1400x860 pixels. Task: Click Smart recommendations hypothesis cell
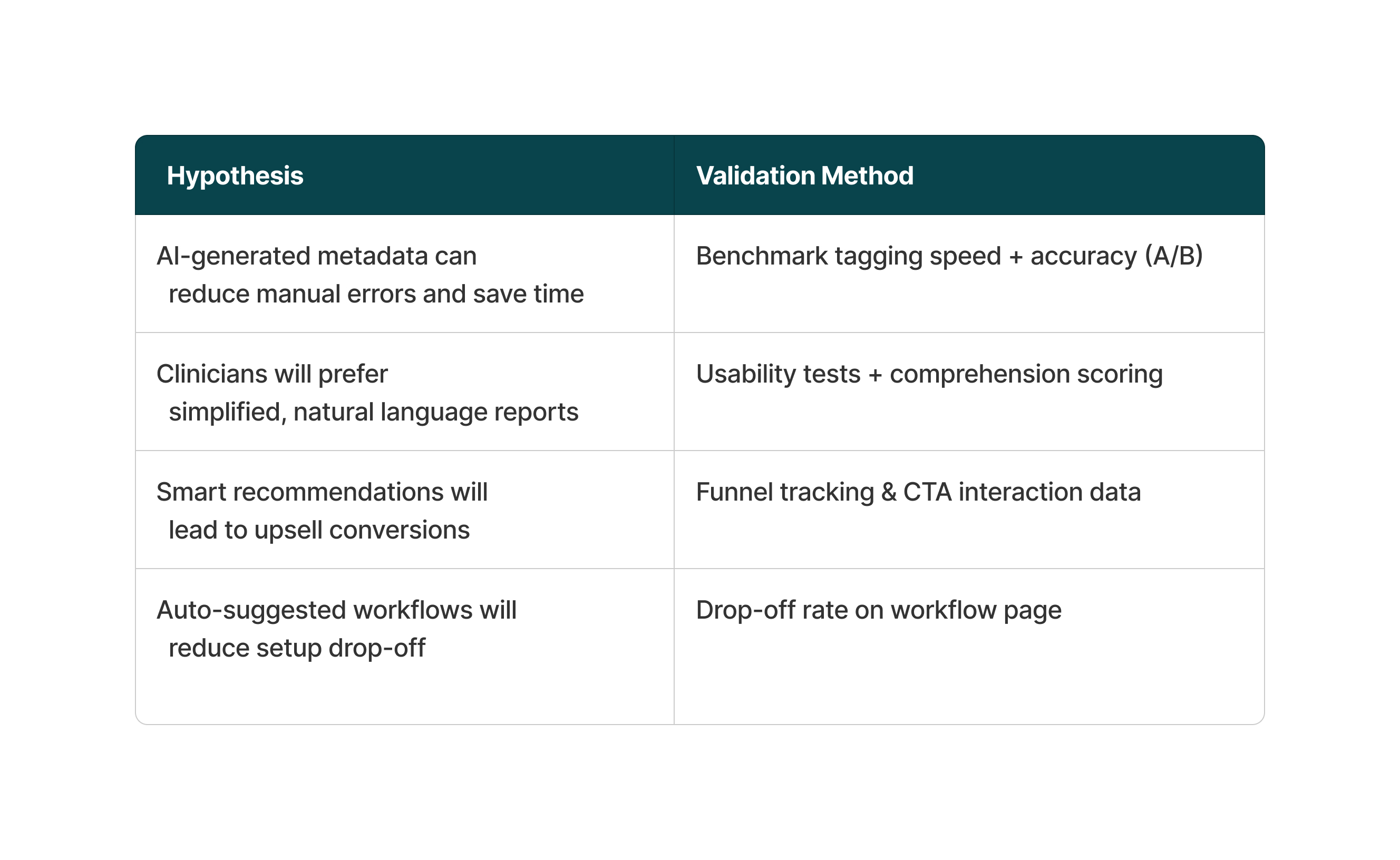[x=404, y=510]
